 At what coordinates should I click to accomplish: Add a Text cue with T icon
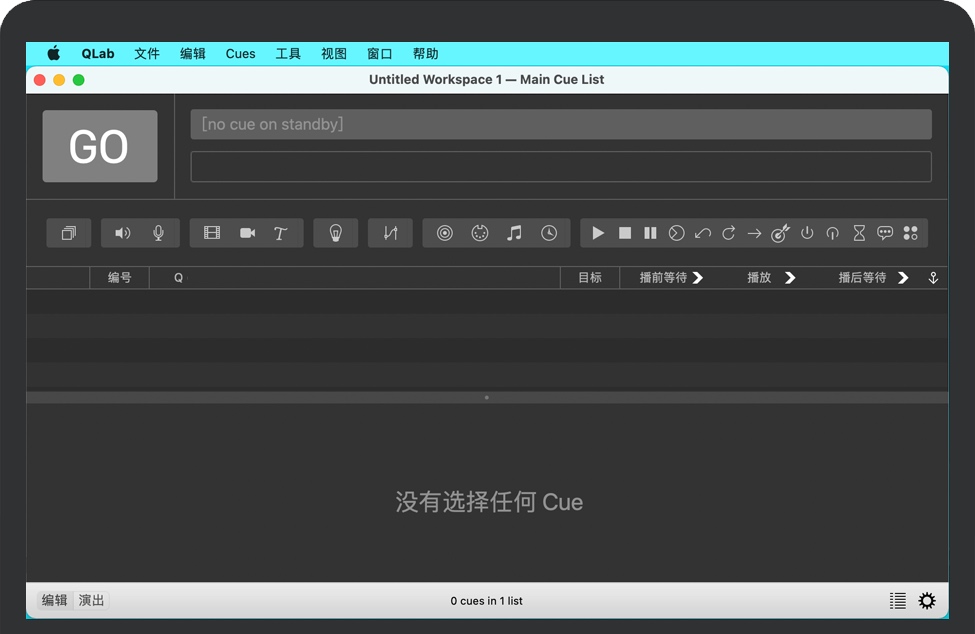(281, 233)
